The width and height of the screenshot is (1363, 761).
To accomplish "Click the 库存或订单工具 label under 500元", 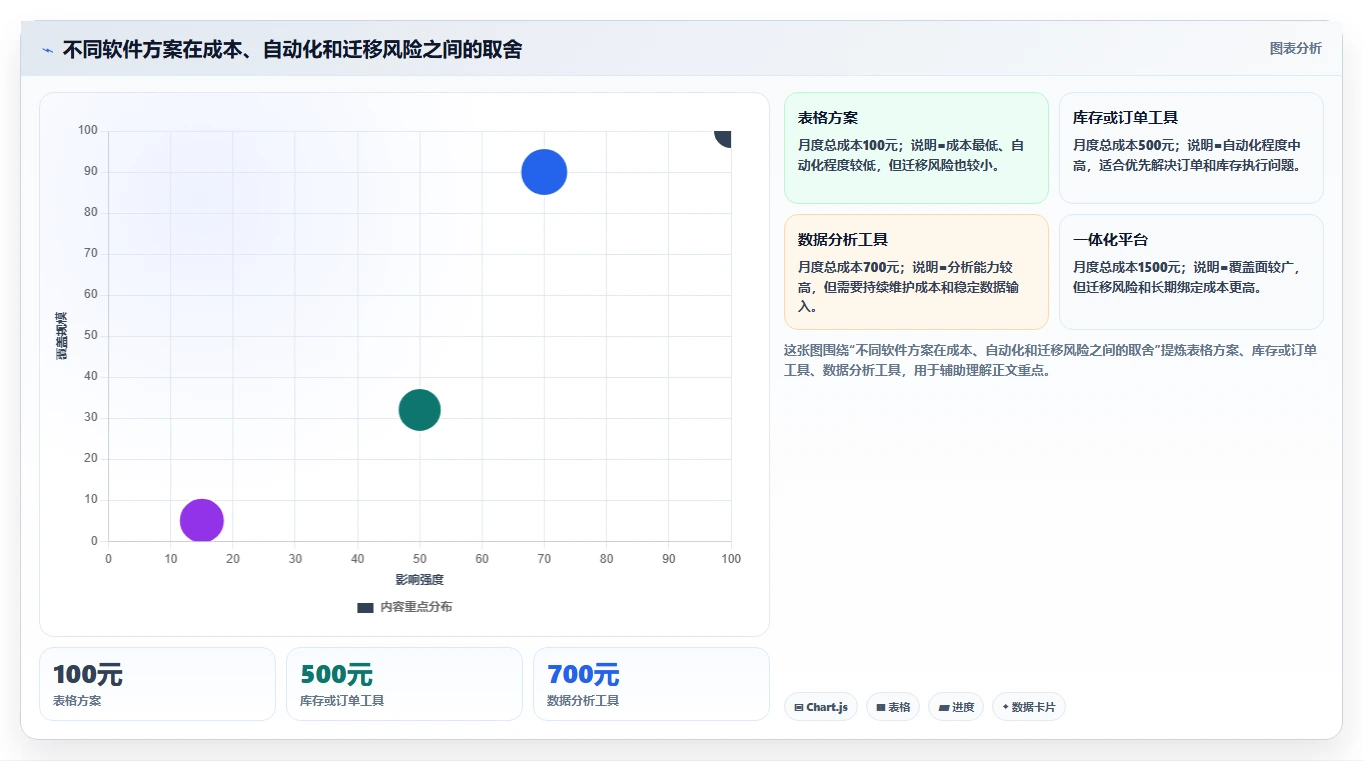I will [x=342, y=701].
